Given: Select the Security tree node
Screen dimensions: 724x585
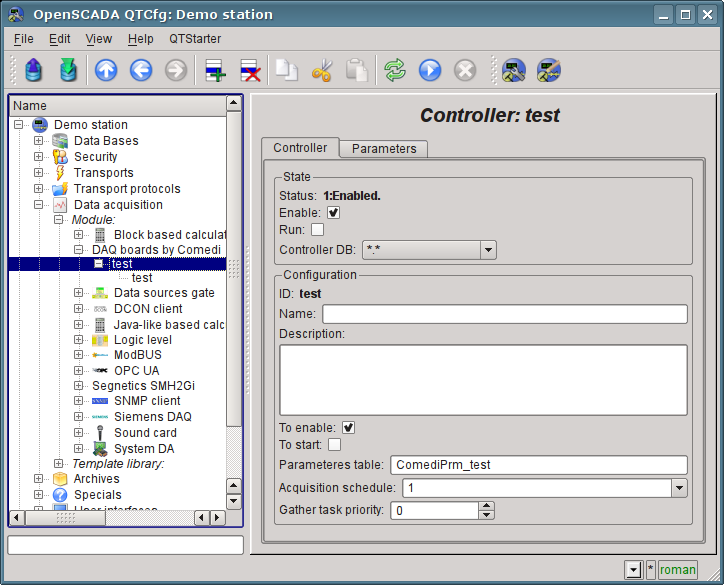Looking at the screenshot, I should (96, 157).
